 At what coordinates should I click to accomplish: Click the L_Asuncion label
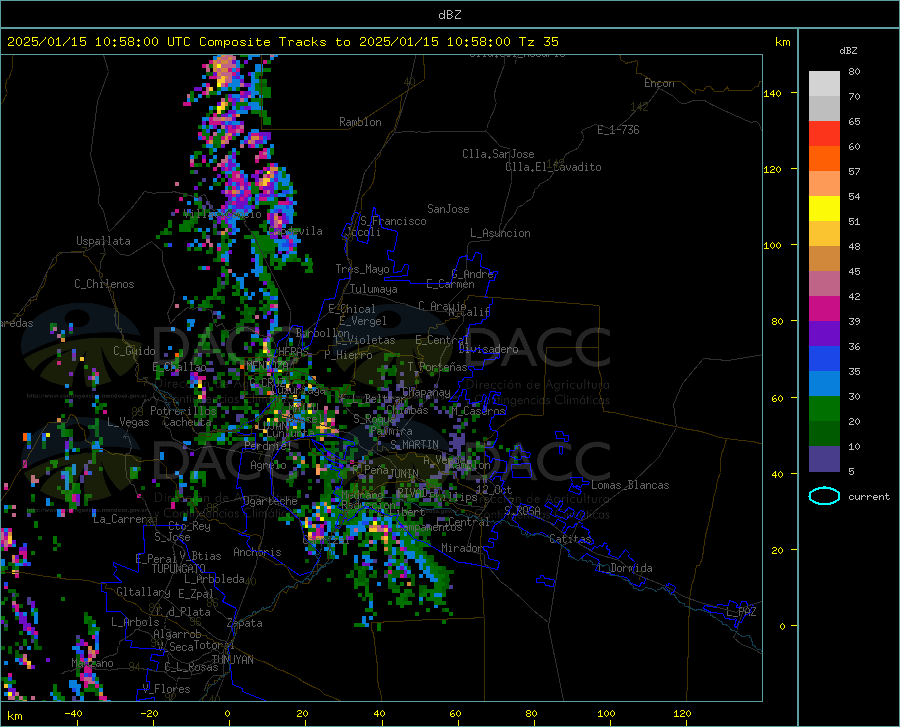click(x=500, y=233)
